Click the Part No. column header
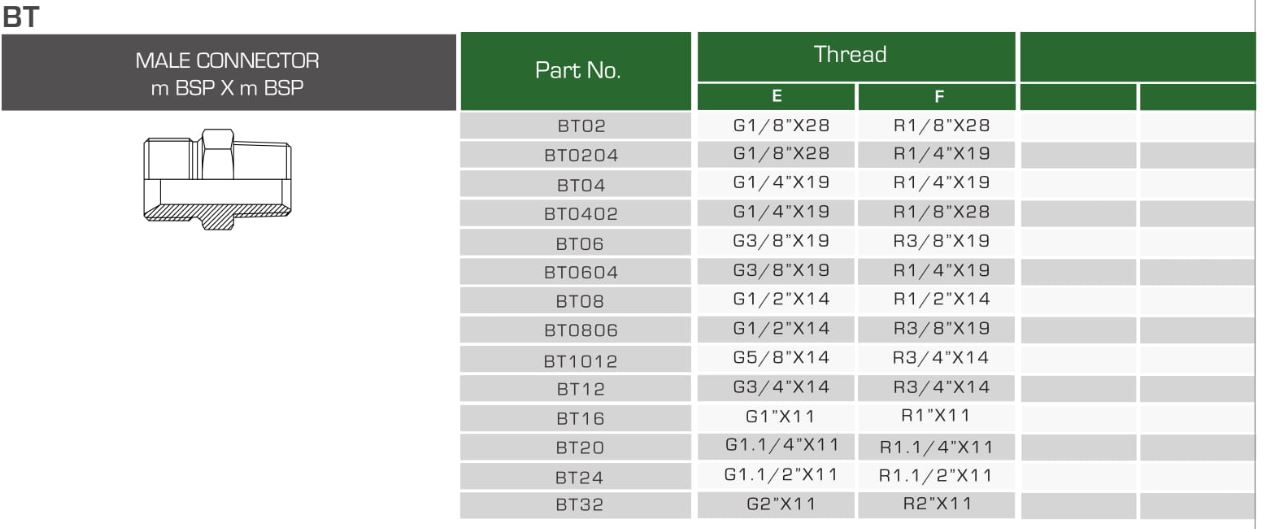 click(577, 71)
